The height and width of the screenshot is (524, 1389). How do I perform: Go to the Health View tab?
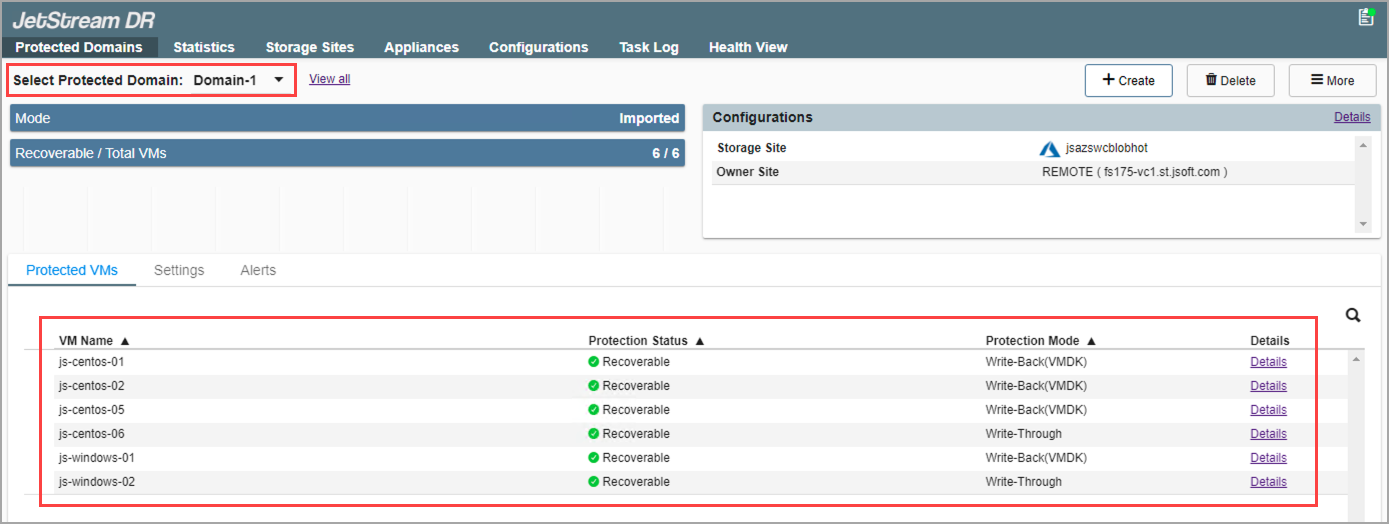[748, 47]
